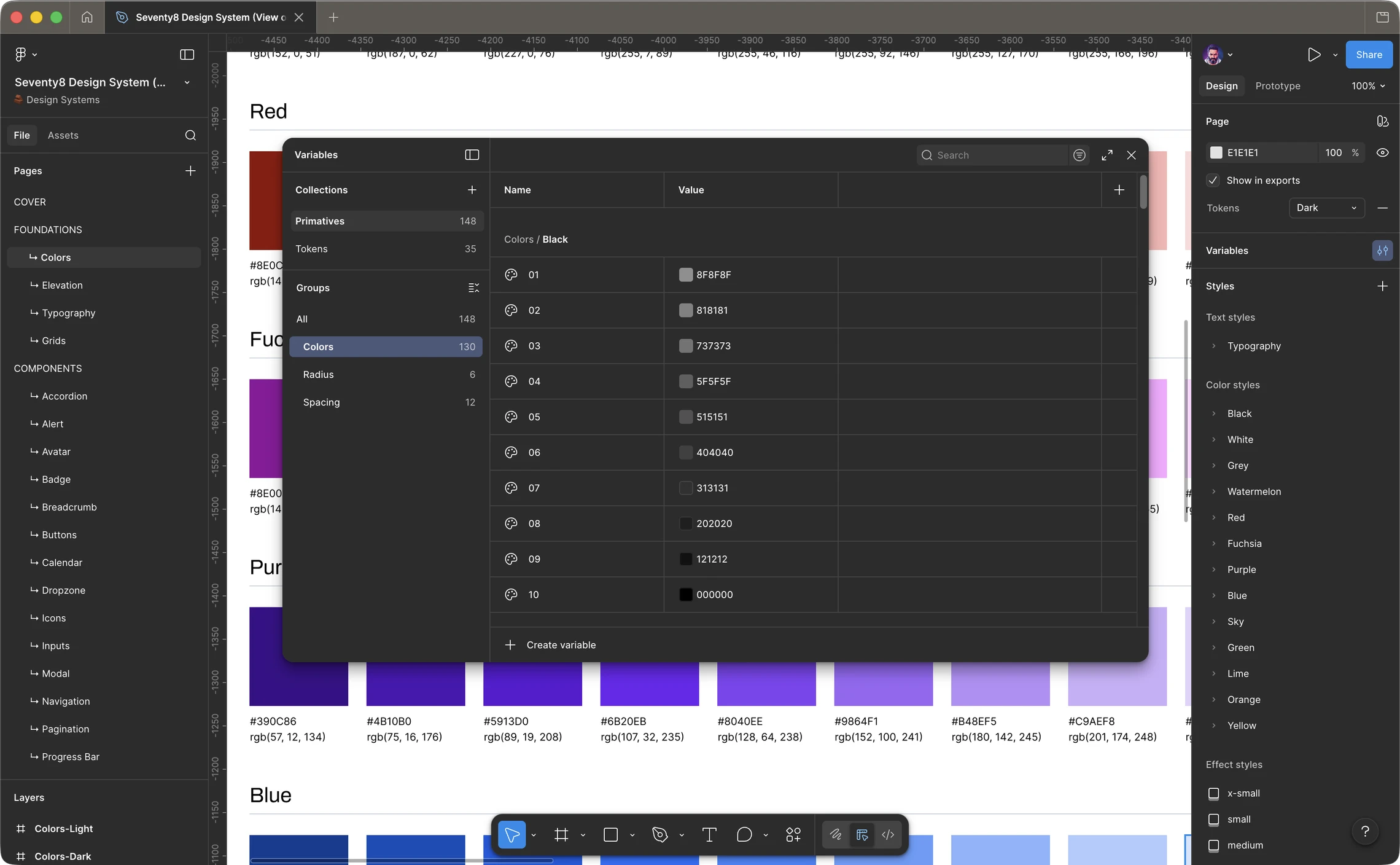Expand variables modal to full size
Viewport: 1400px width, 865px height.
click(x=1106, y=155)
